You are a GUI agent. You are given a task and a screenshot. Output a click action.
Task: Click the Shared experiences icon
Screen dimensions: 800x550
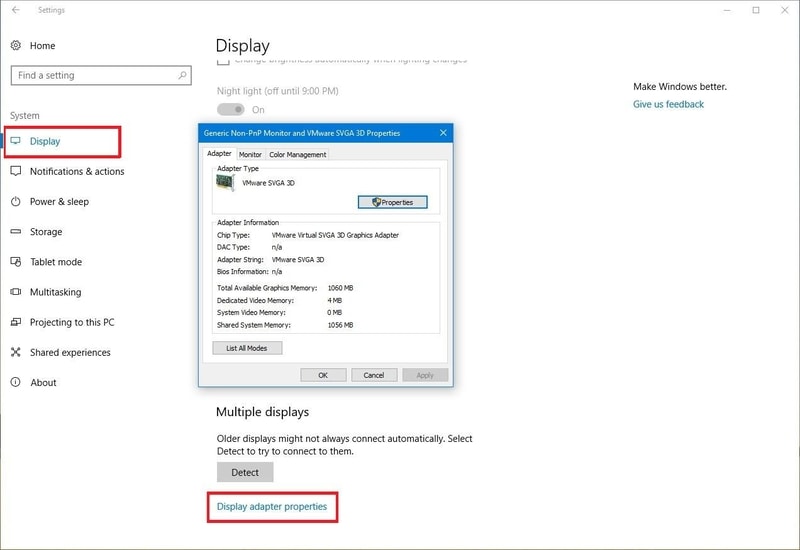pos(16,352)
